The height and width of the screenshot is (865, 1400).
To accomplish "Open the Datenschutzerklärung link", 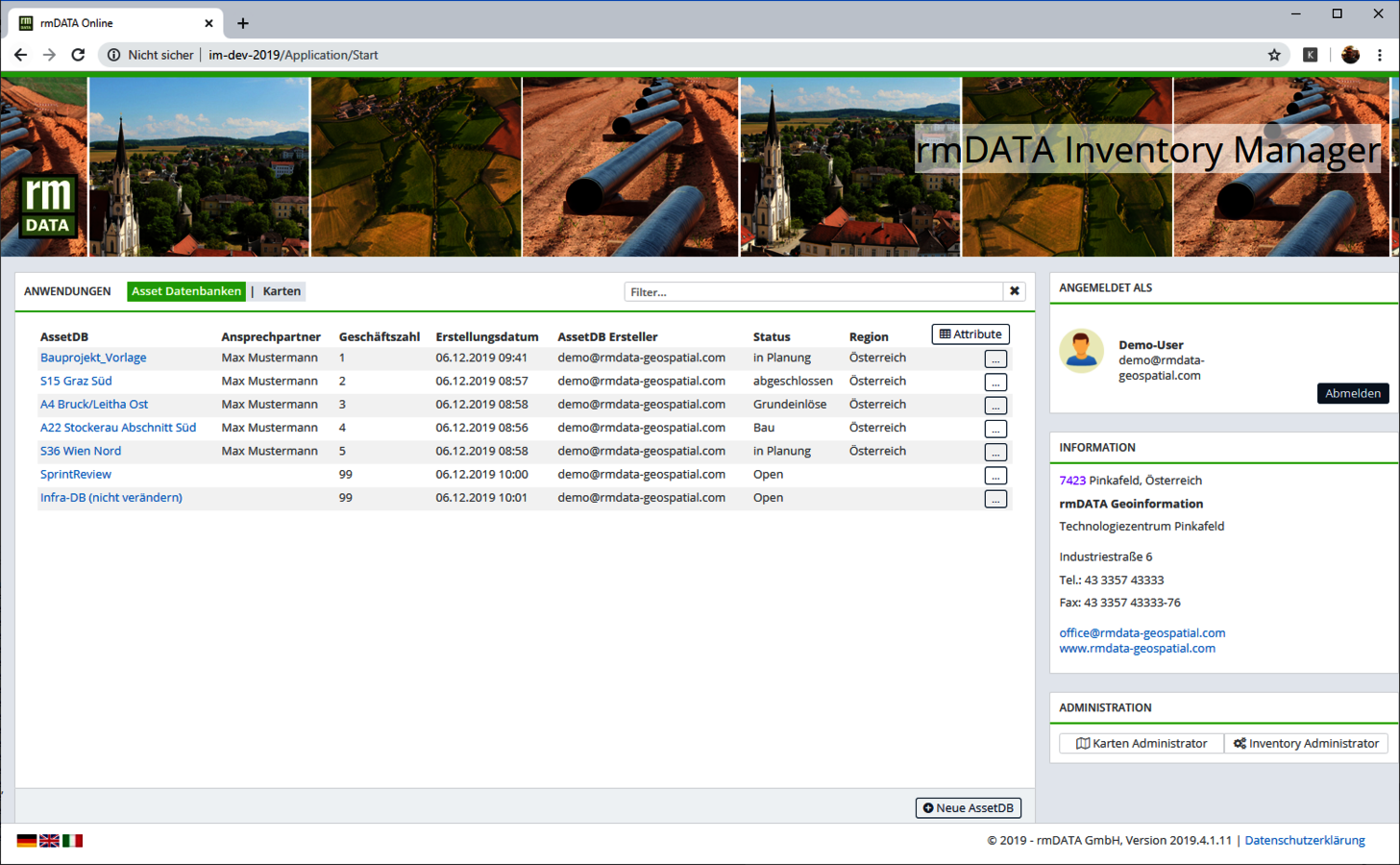I will 1305,840.
